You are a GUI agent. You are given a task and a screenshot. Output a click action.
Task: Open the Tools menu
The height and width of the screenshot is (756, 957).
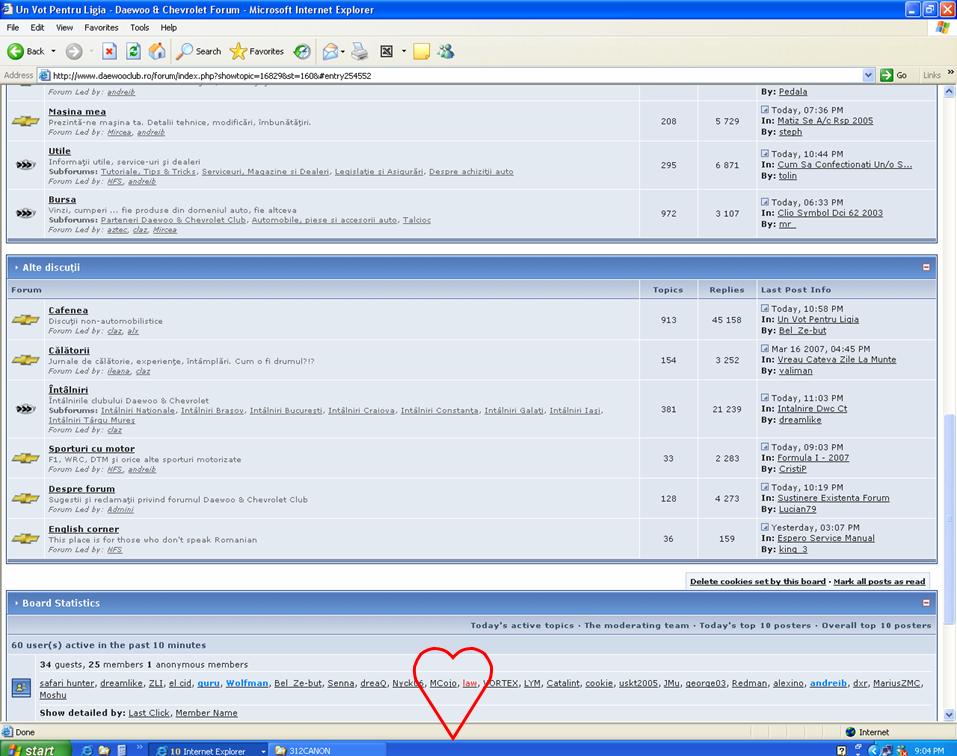(140, 27)
